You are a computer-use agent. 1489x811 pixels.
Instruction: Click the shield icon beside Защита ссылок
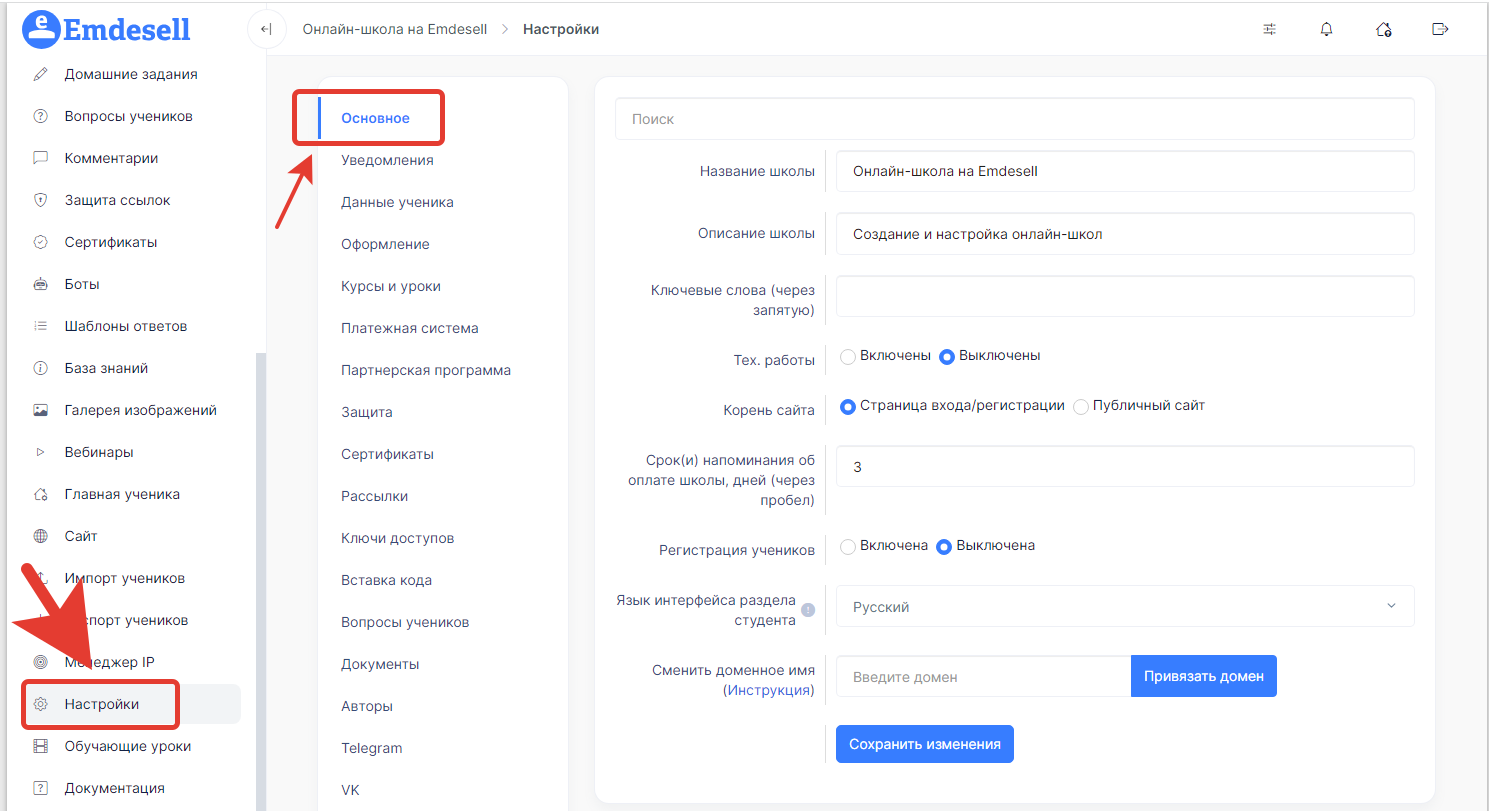41,200
